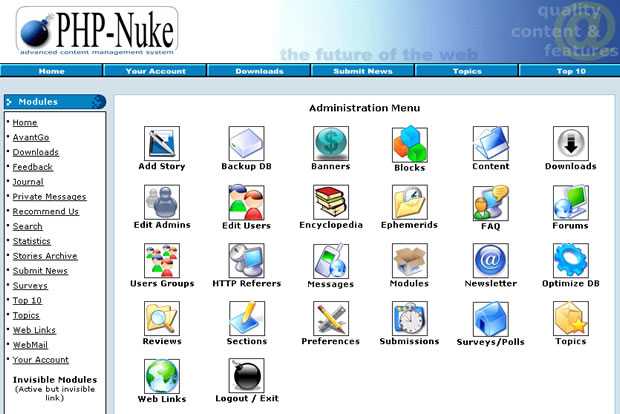Viewport: 620px width, 414px height.
Task: Click the Sections pencil icon
Action: (x=246, y=318)
